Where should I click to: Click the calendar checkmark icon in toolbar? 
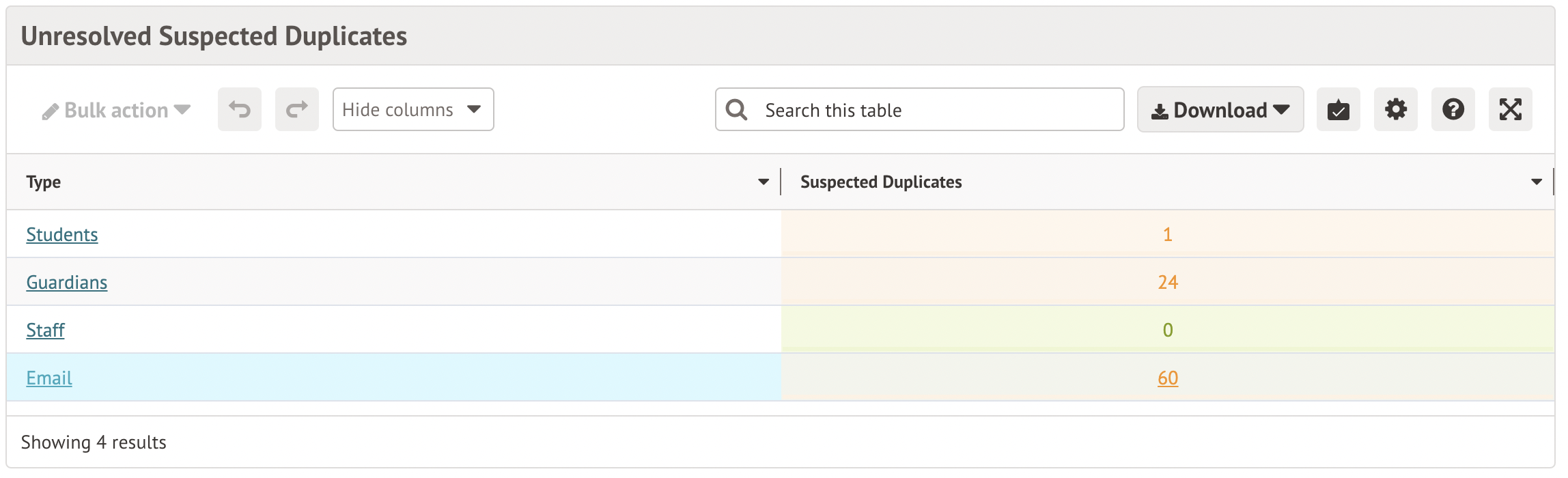click(x=1338, y=109)
